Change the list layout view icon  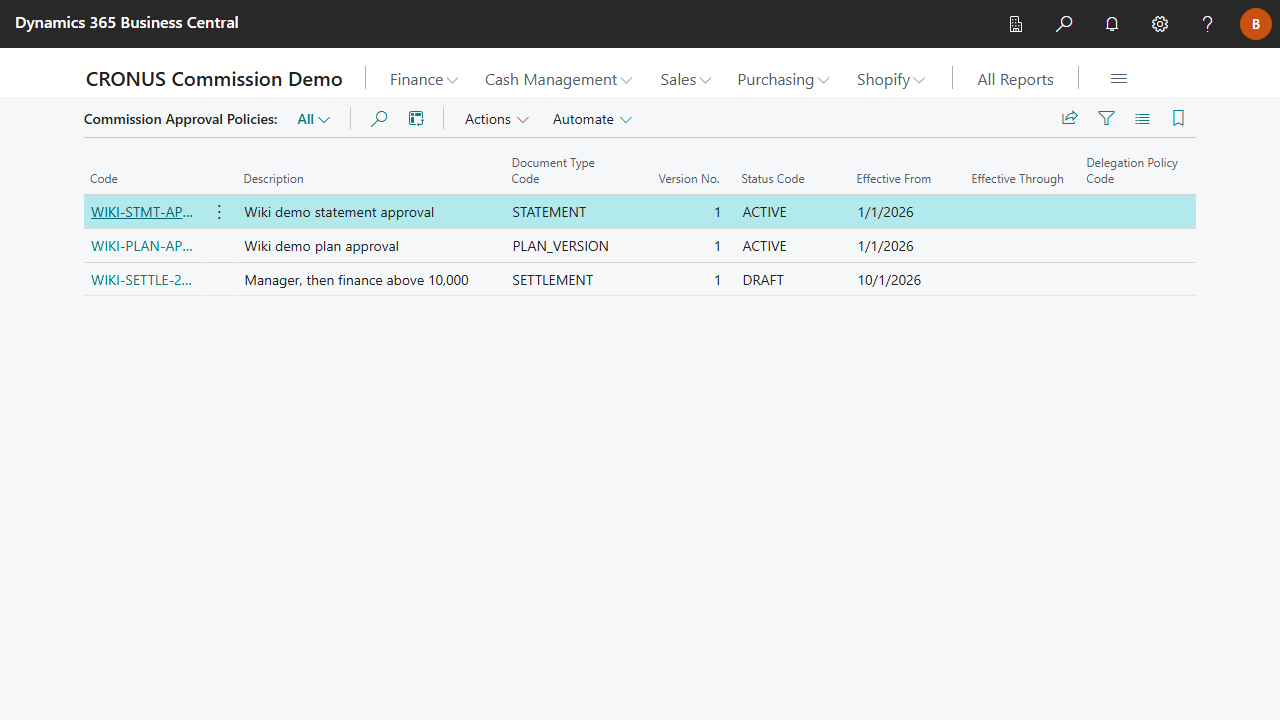click(x=1142, y=118)
